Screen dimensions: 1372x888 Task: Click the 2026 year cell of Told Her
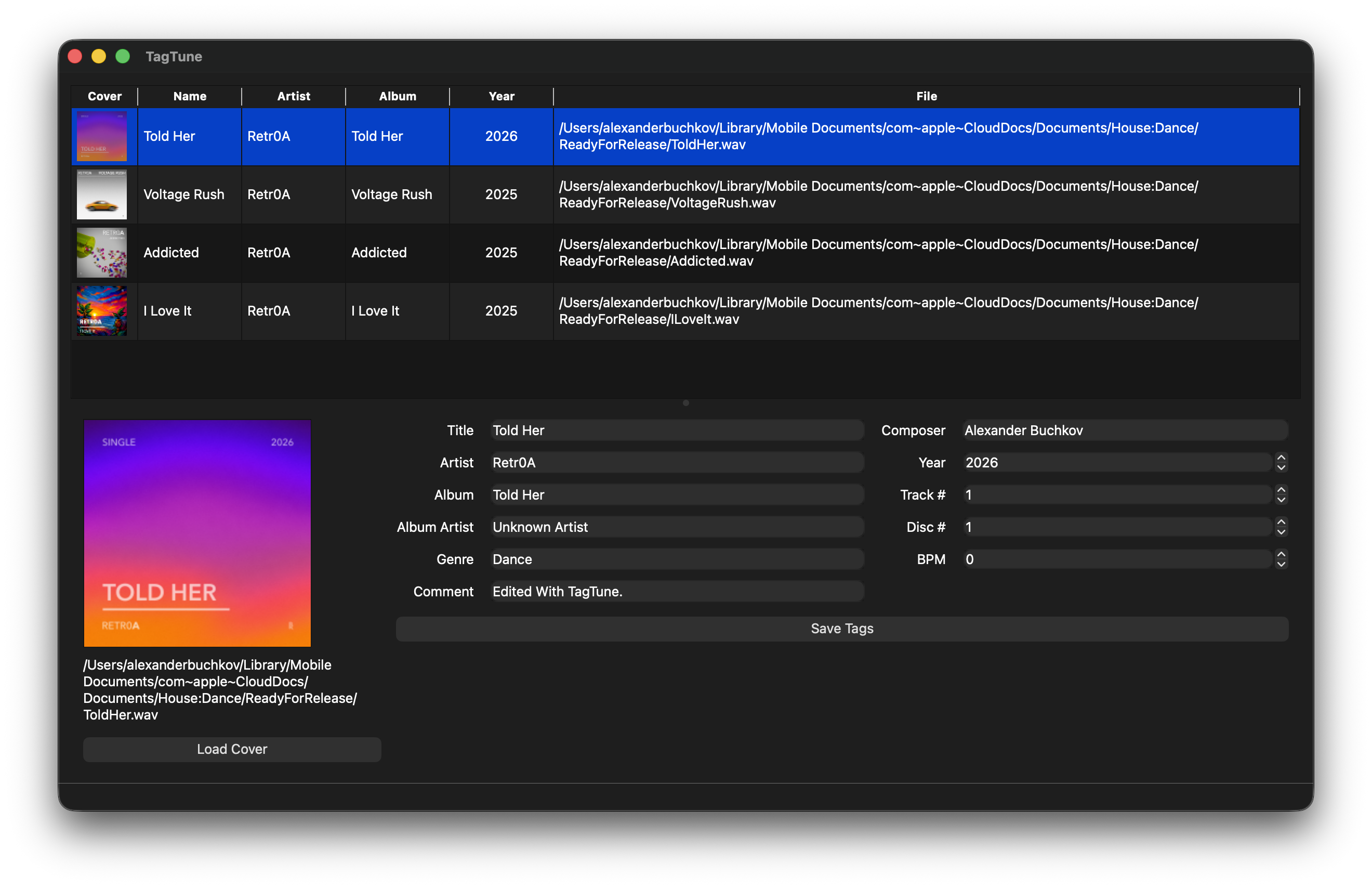(502, 137)
